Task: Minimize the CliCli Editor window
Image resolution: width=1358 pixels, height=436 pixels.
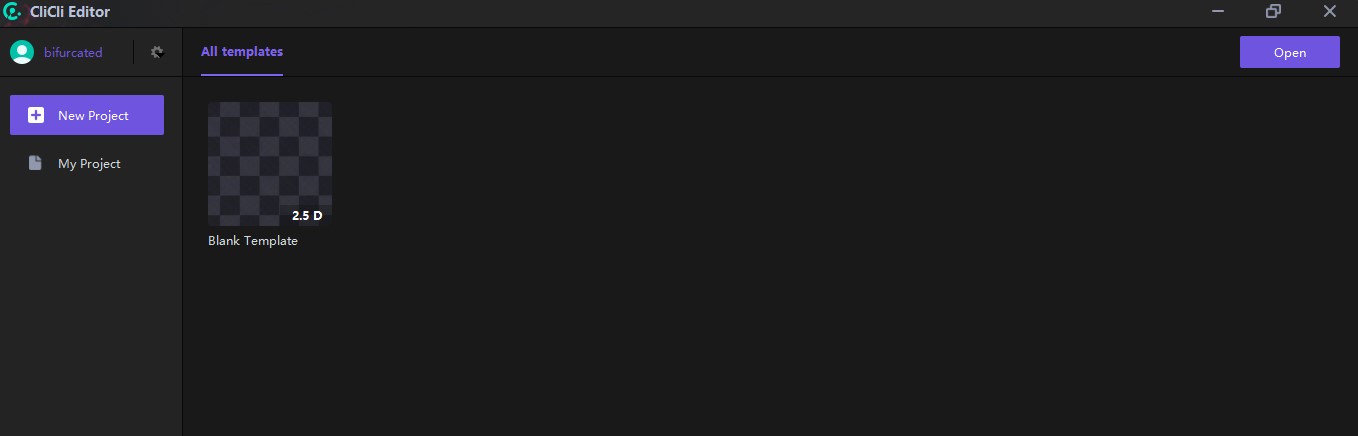Action: 1218,12
